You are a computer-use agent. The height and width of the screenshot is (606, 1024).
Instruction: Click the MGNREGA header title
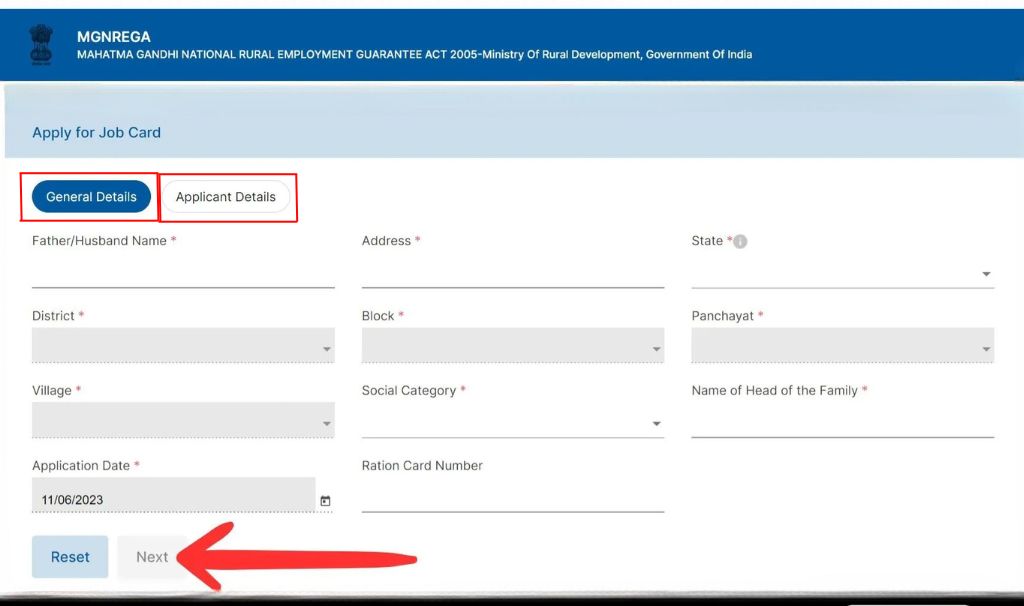click(x=114, y=37)
